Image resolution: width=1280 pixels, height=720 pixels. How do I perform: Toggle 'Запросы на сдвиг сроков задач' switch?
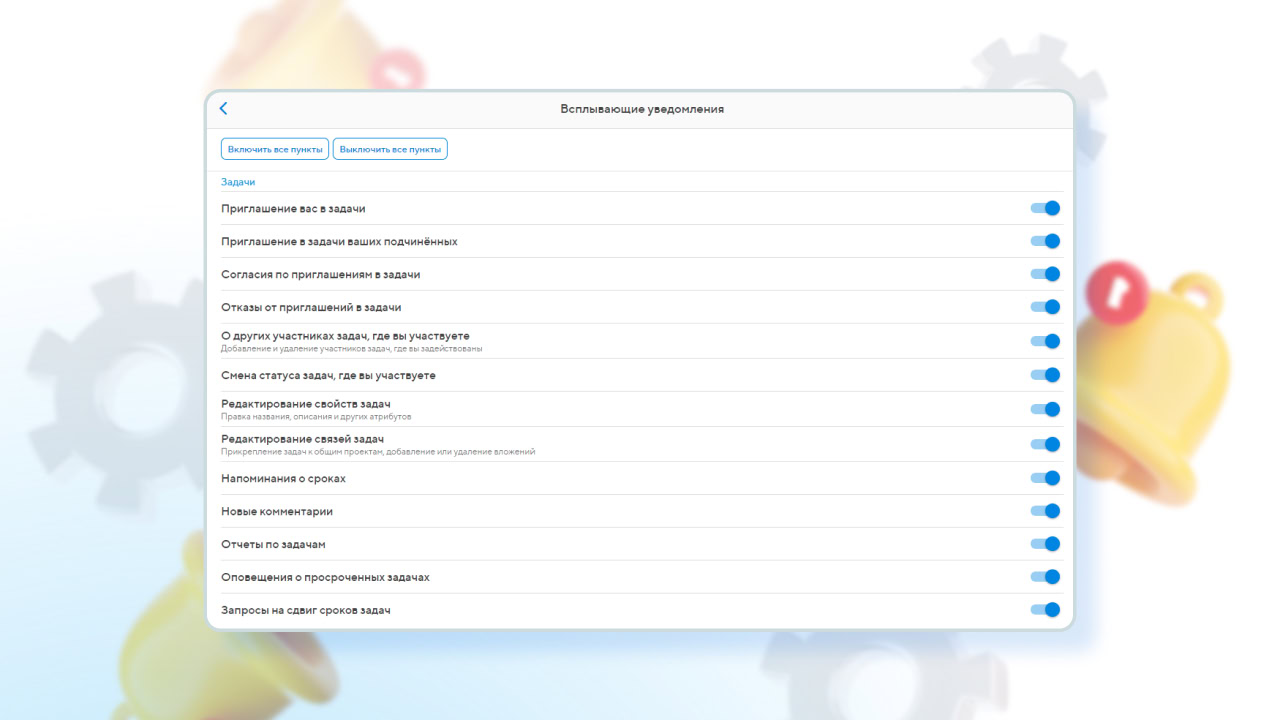pyautogui.click(x=1045, y=610)
